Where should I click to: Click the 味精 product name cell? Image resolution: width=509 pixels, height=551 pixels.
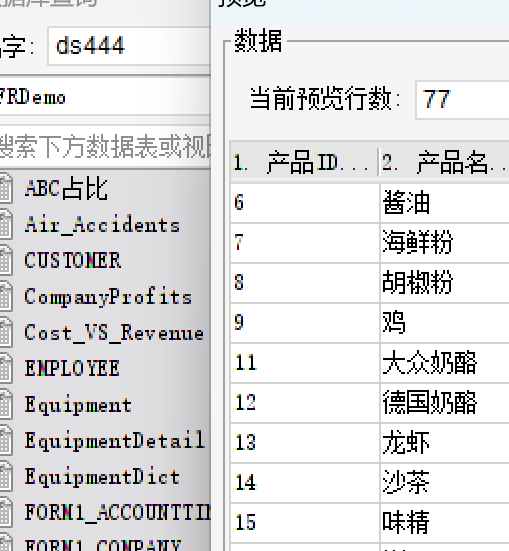tap(445, 523)
